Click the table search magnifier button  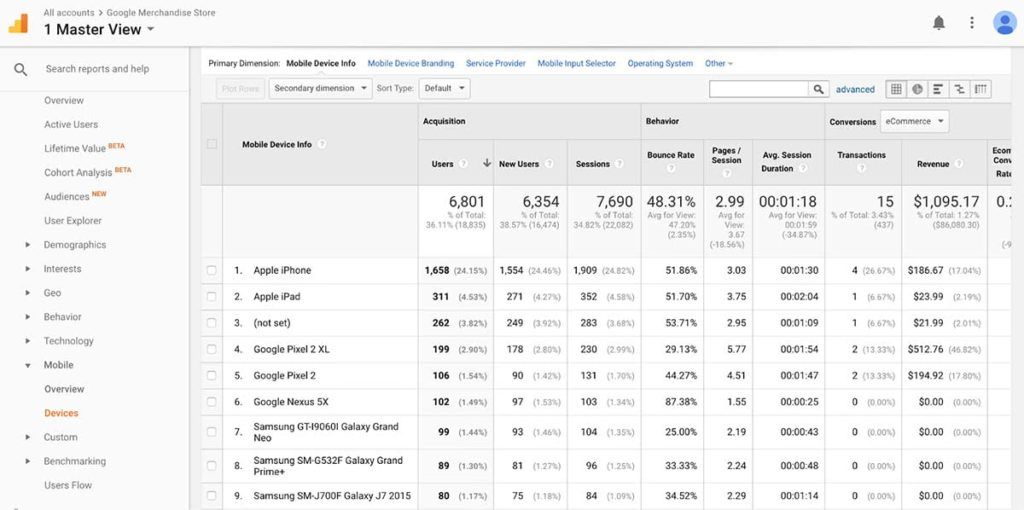click(819, 89)
